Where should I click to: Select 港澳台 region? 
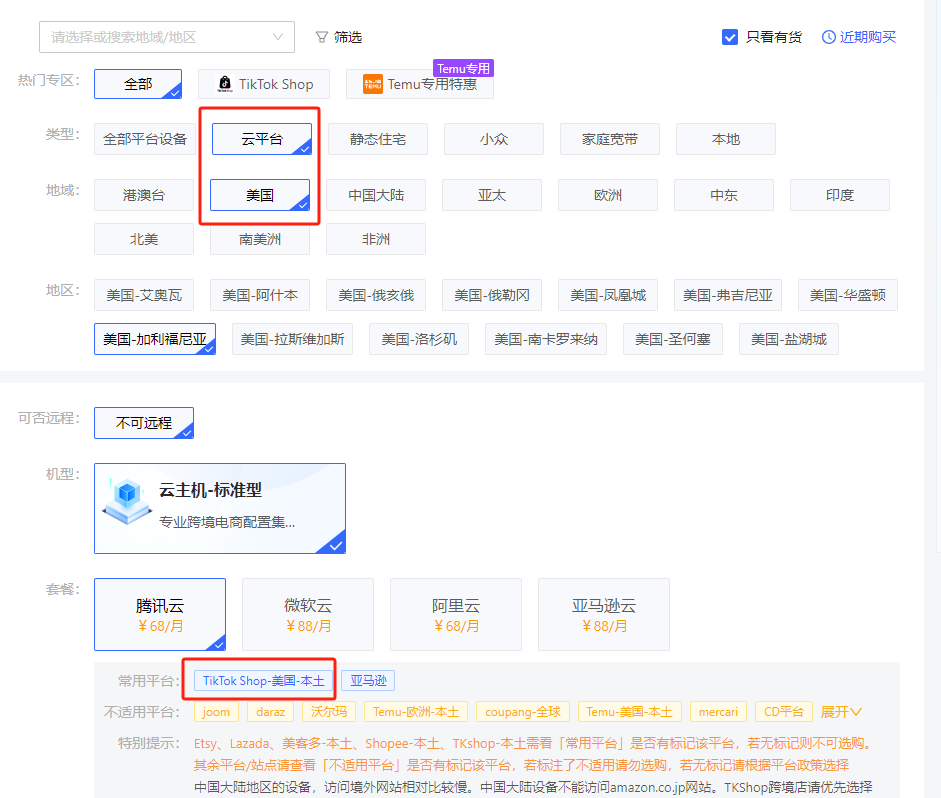click(x=144, y=195)
